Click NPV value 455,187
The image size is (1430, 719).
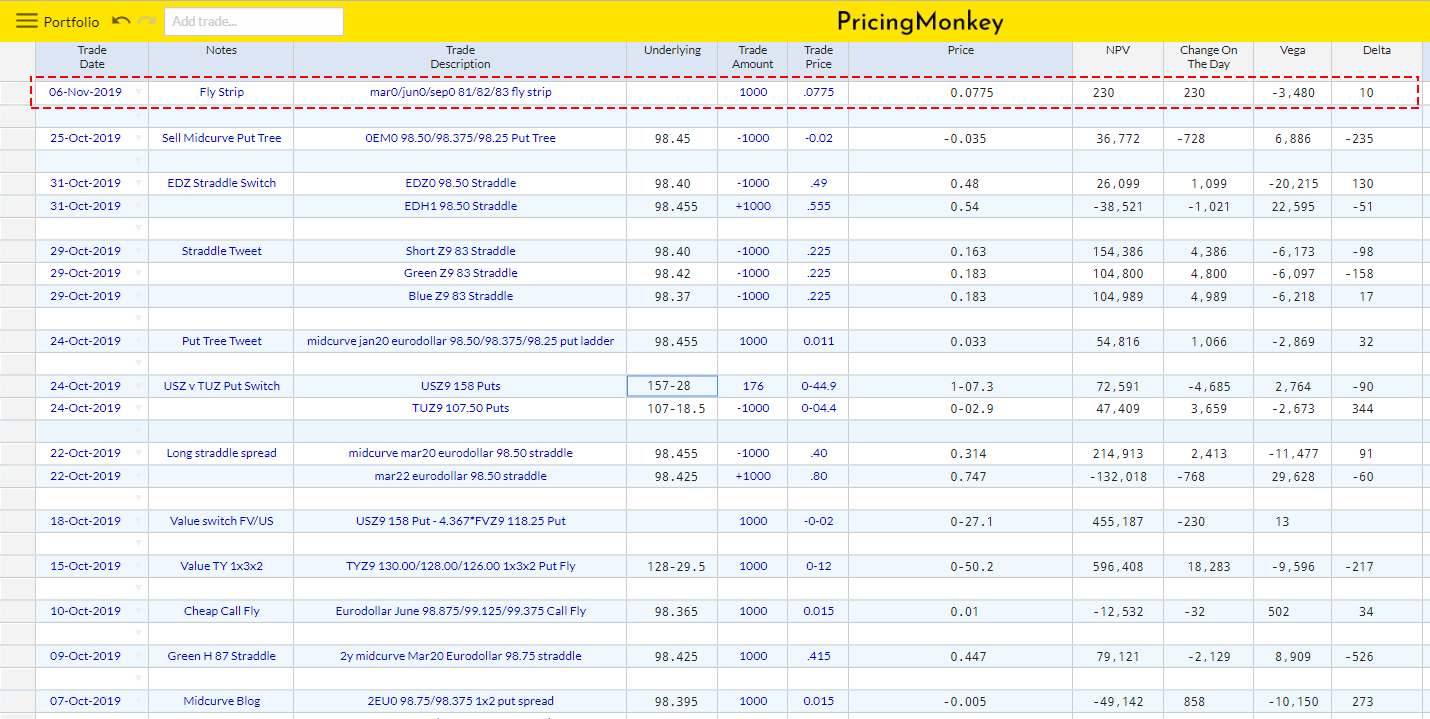1118,521
